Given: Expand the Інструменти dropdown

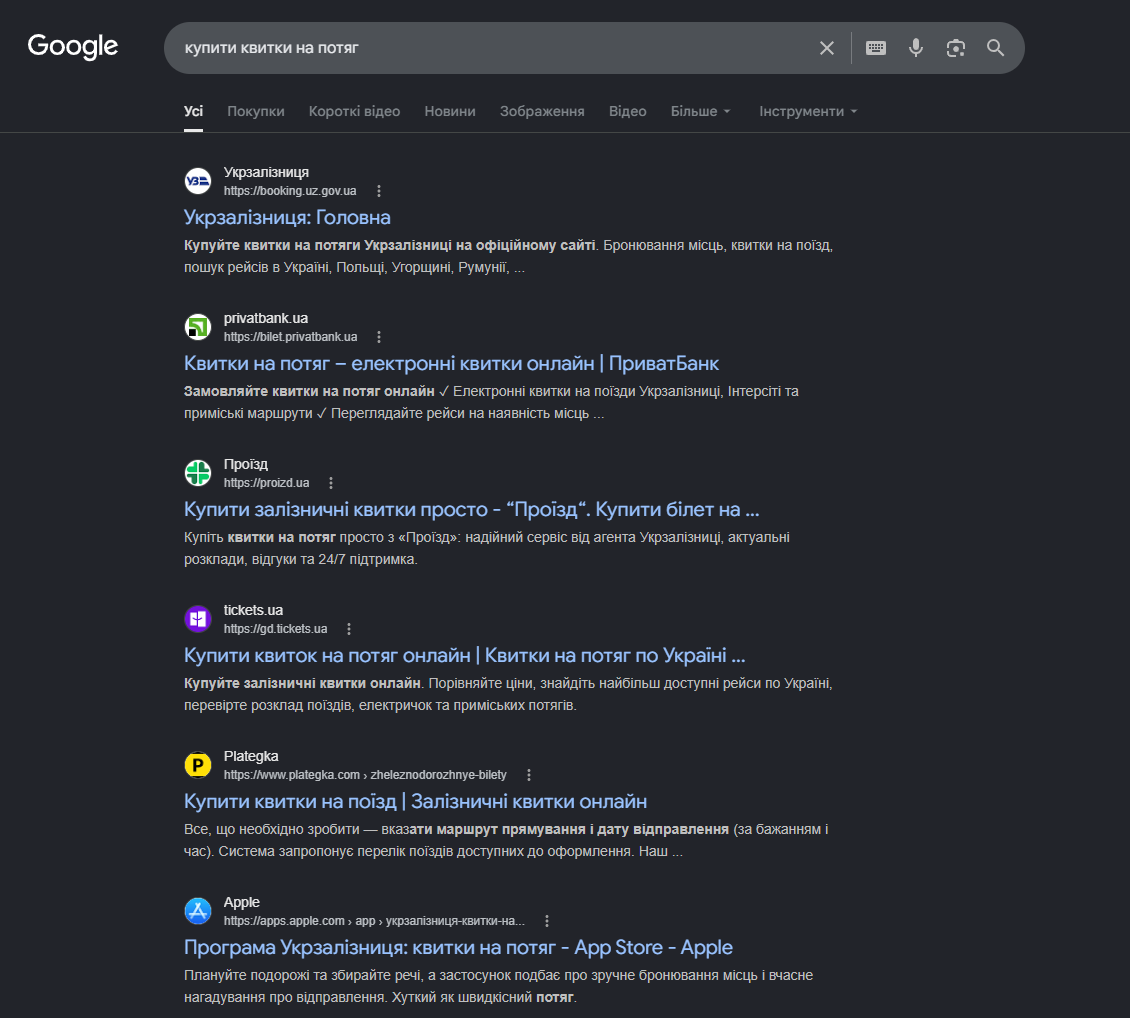Looking at the screenshot, I should coord(808,112).
